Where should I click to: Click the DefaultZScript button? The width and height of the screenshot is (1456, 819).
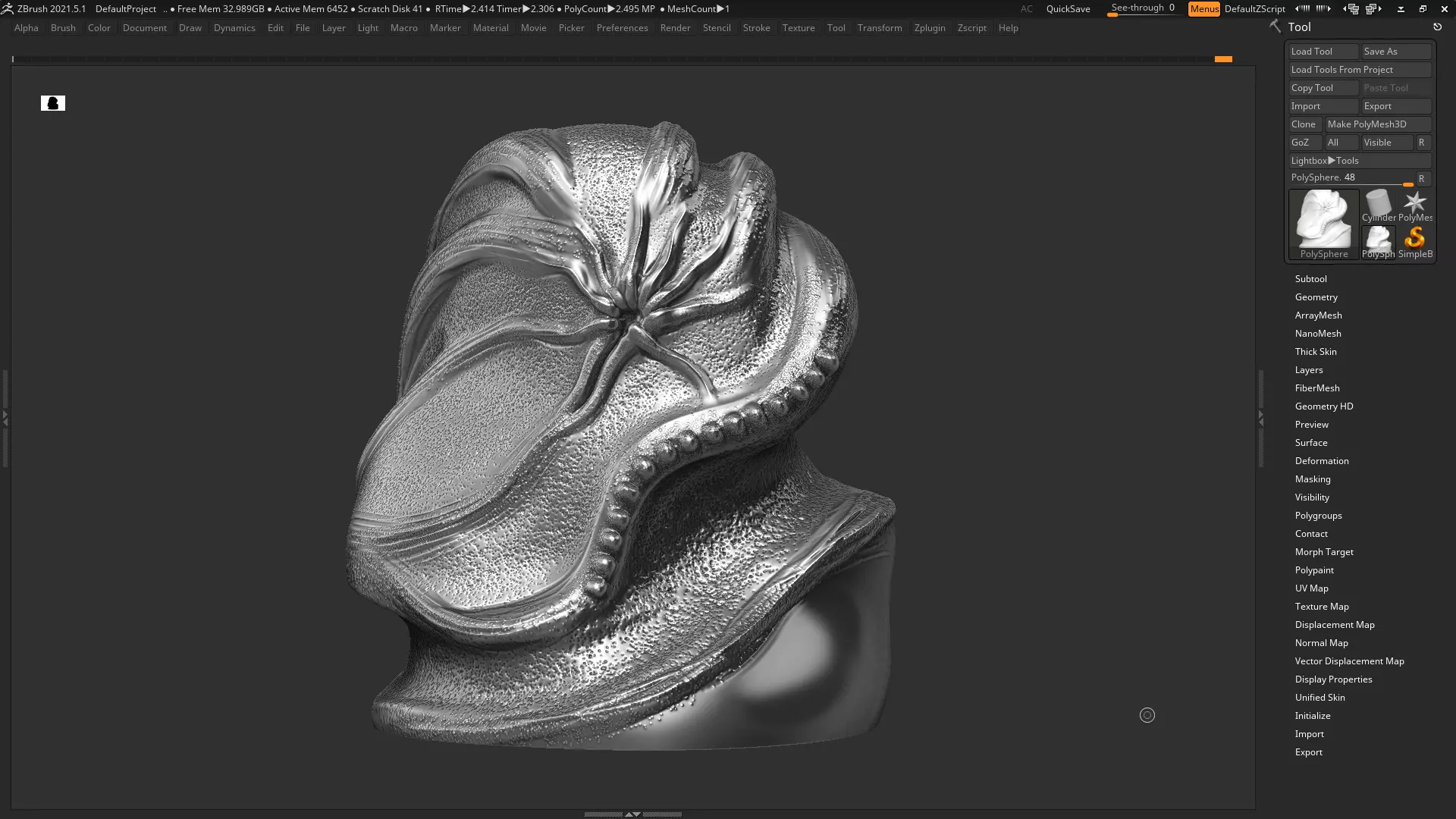coord(1254,9)
